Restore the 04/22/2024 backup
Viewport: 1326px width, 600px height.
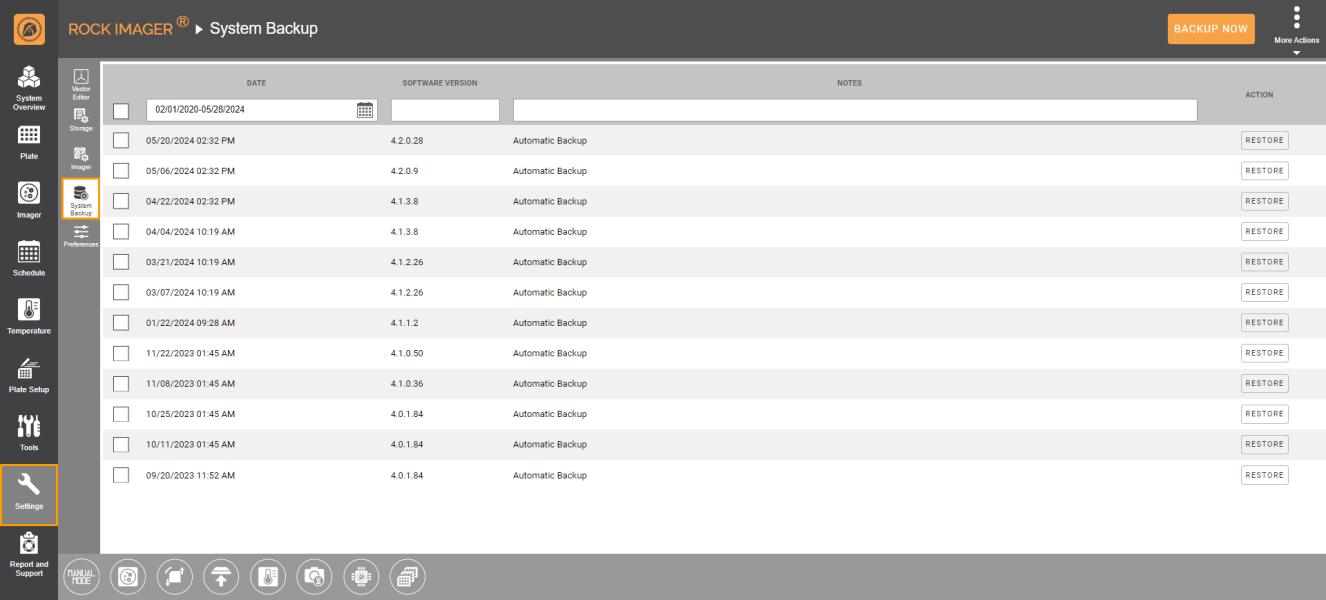[x=1264, y=201]
